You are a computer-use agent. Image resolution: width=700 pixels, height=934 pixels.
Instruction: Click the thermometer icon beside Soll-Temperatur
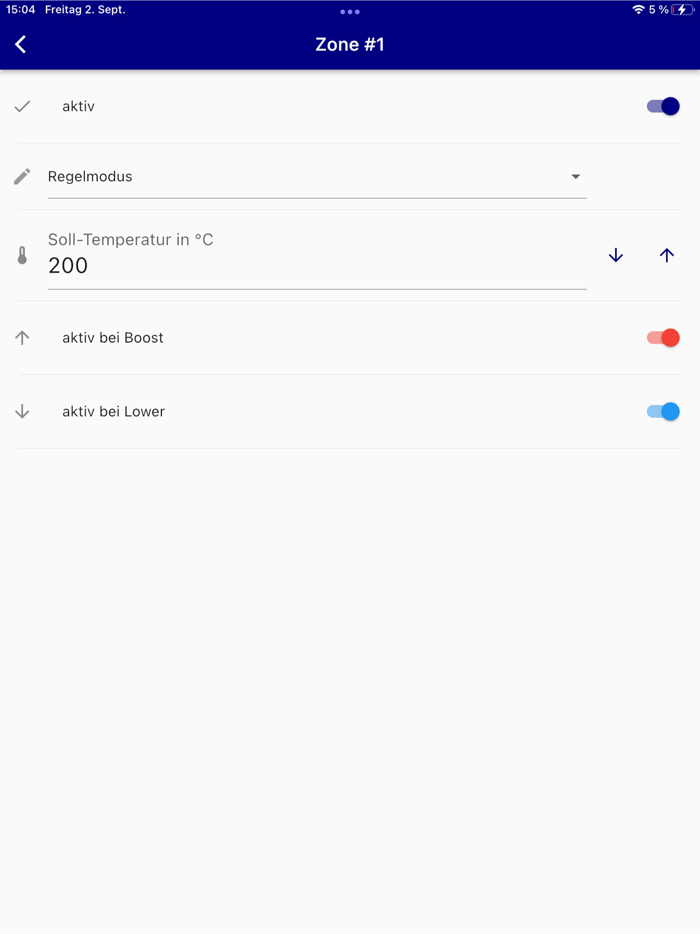pos(22,256)
